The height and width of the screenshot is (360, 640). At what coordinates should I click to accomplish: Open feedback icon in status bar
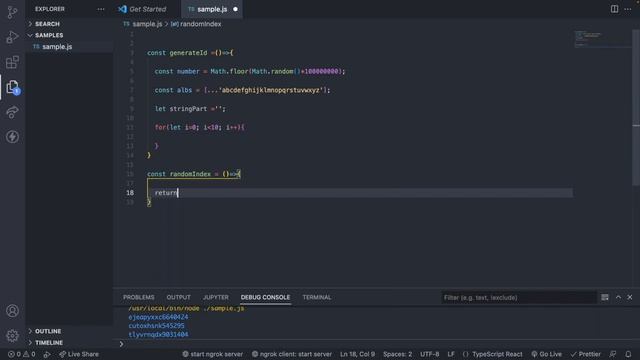(613, 354)
